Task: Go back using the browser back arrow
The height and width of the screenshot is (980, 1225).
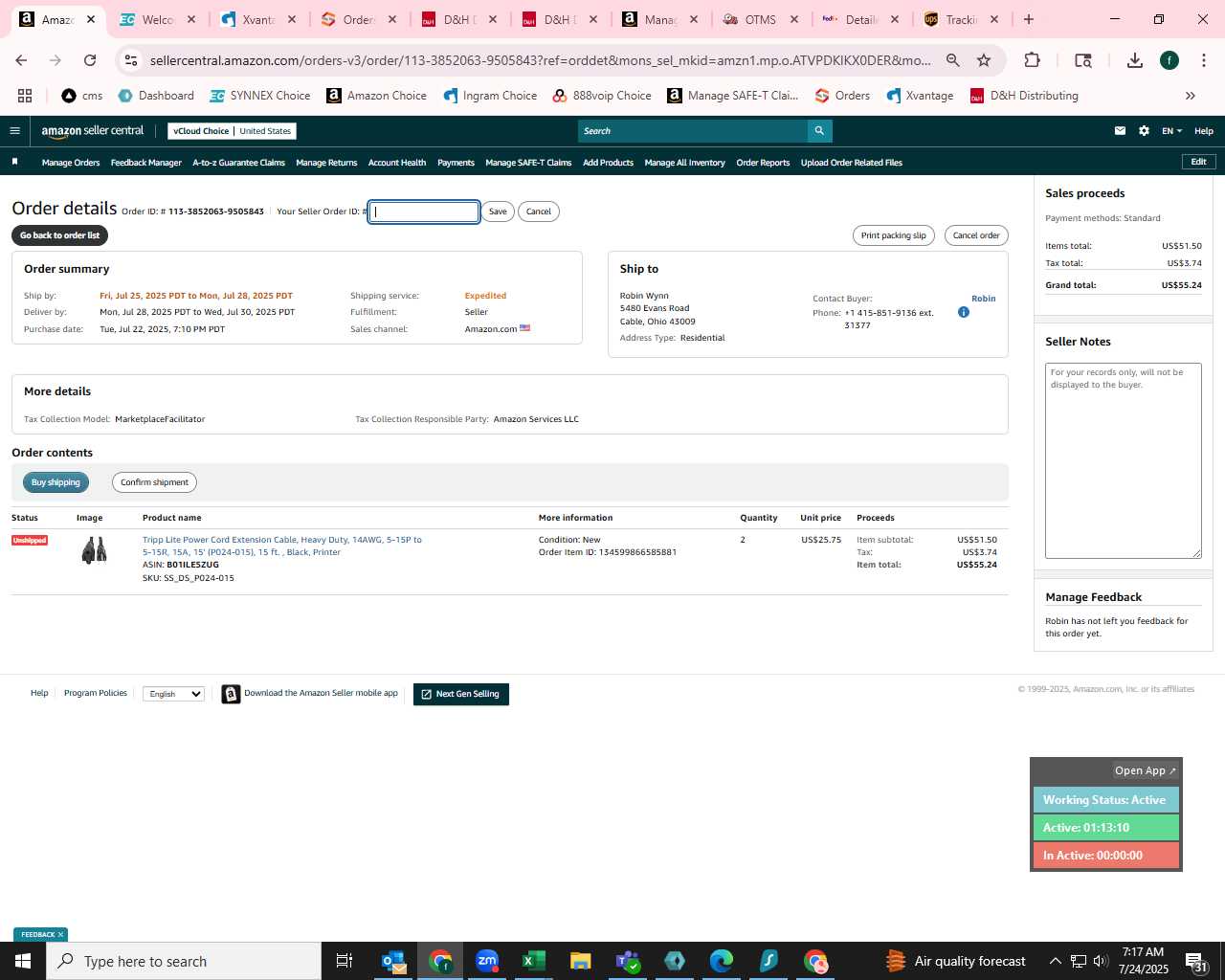Action: click(x=21, y=60)
